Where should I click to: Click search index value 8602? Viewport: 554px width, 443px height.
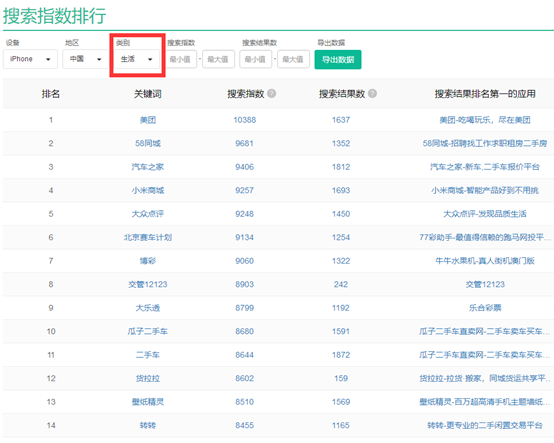pyautogui.click(x=244, y=378)
